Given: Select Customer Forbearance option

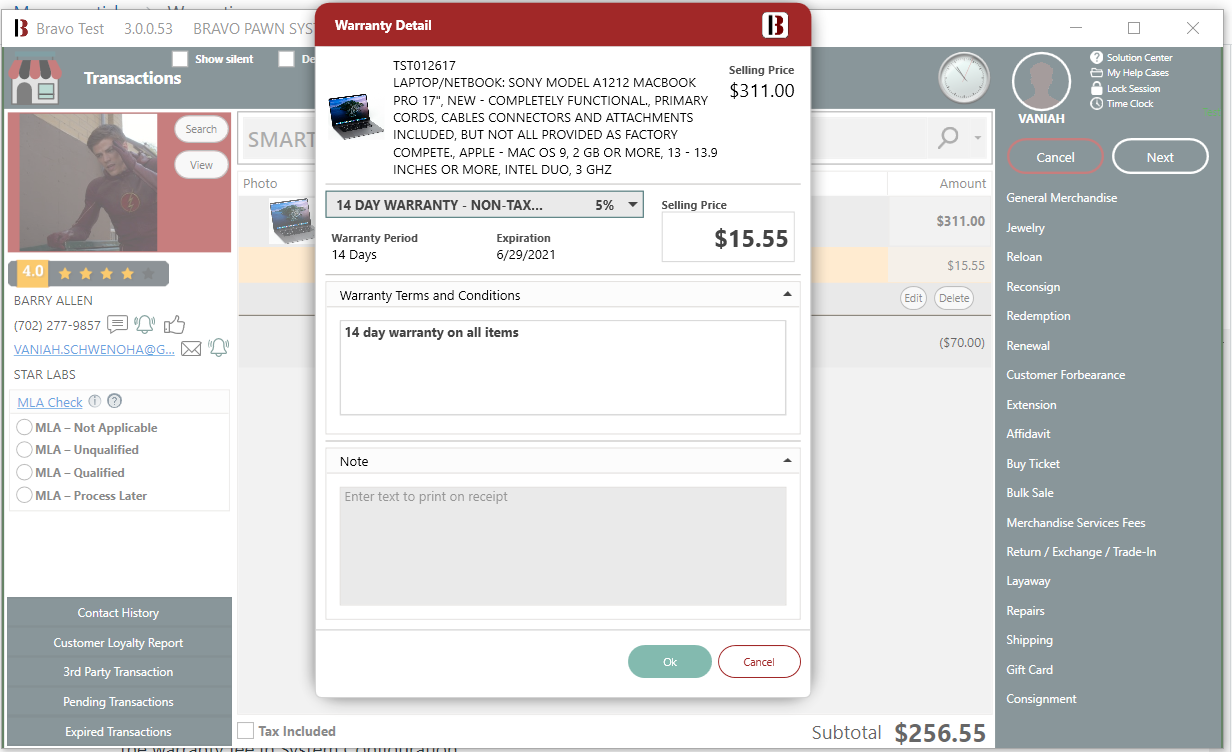Looking at the screenshot, I should pos(1065,375).
